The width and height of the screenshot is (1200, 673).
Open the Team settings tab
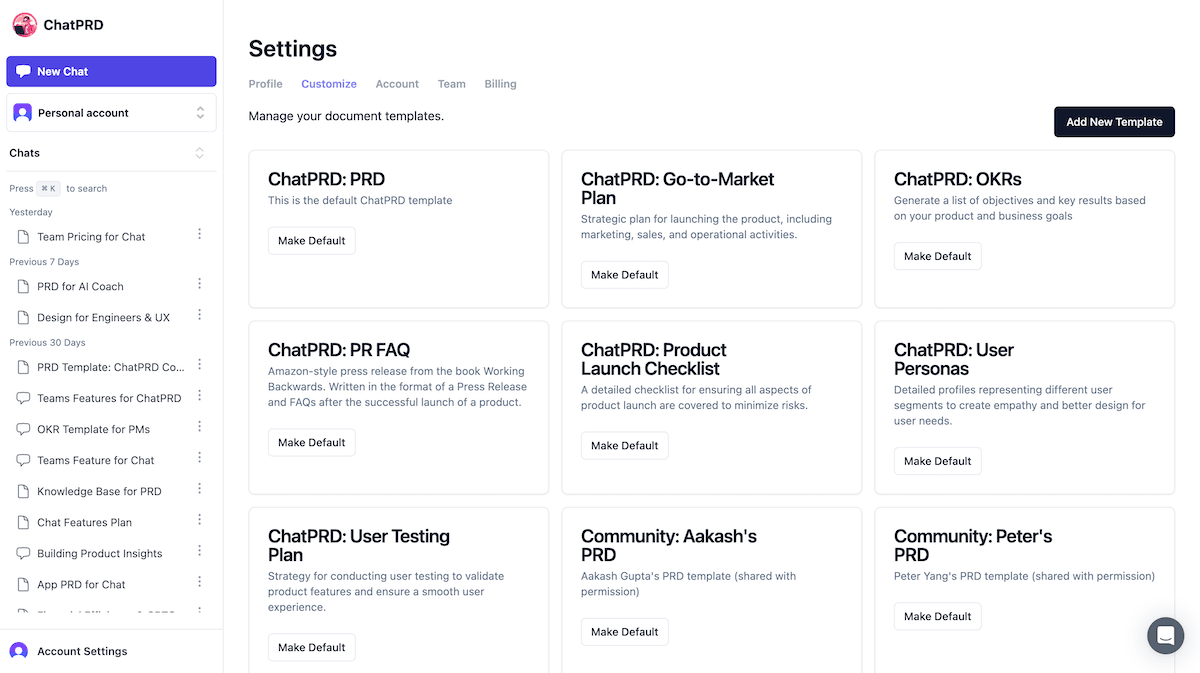click(x=451, y=84)
